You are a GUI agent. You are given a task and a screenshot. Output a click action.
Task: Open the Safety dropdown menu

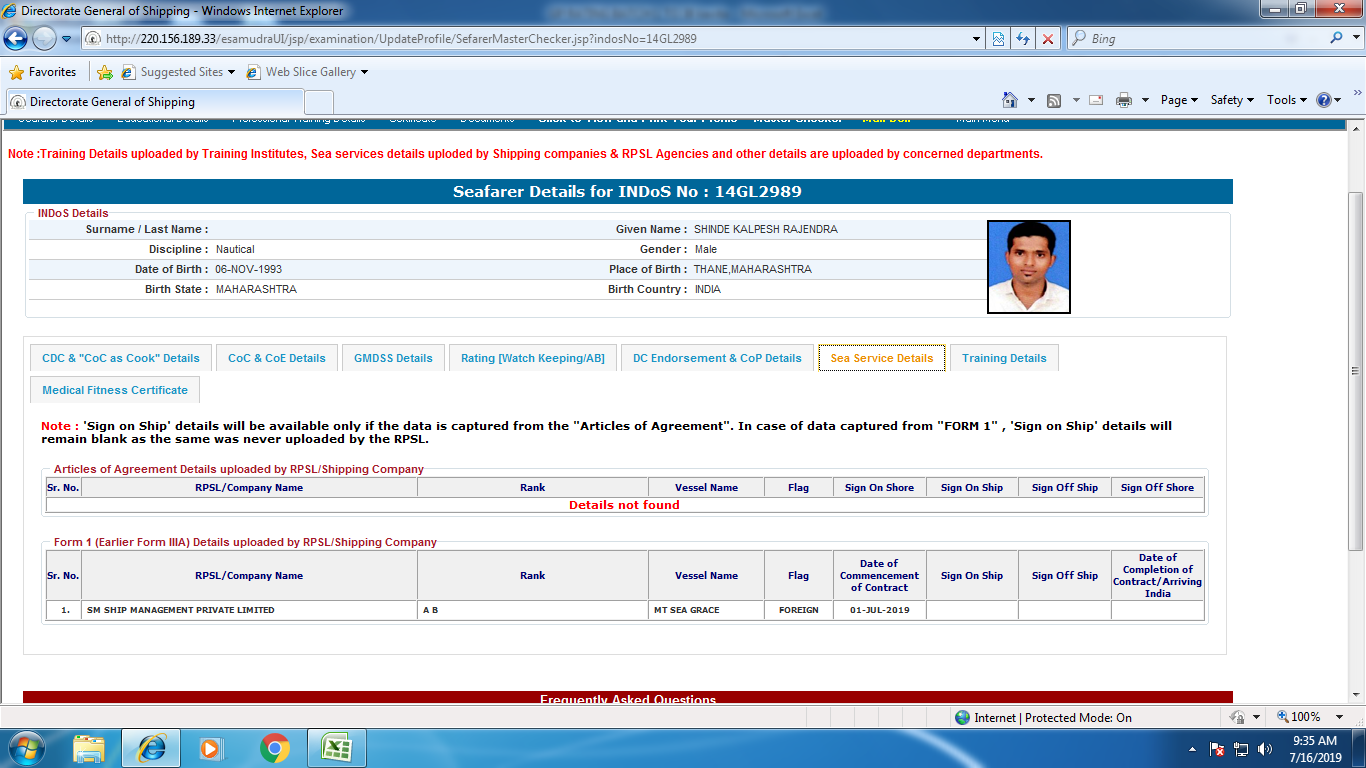(1232, 100)
